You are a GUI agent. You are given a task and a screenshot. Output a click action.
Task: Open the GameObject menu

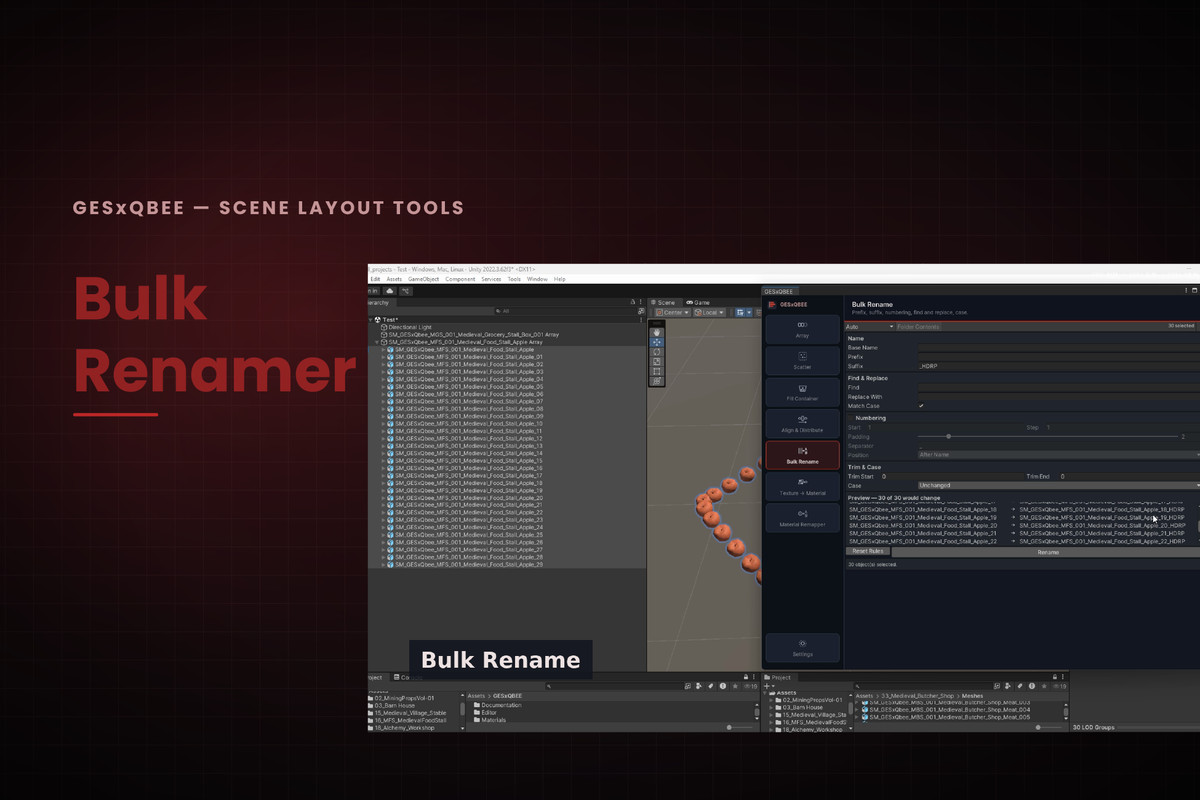(x=423, y=279)
